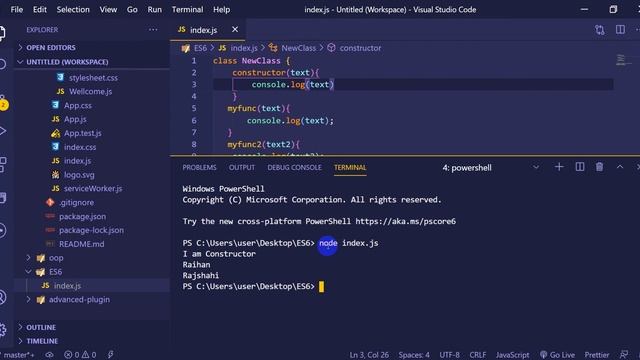The width and height of the screenshot is (640, 360).
Task: Open logo.svg file
Action: 79,175
